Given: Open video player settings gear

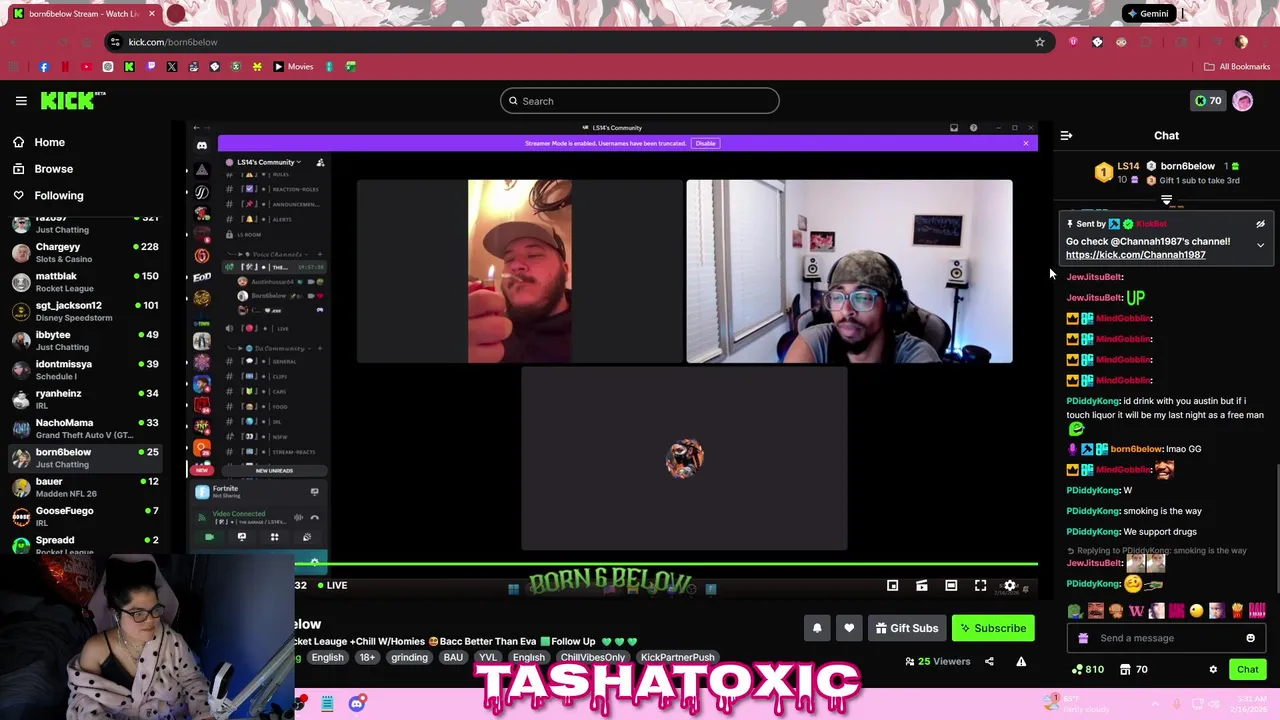Looking at the screenshot, I should 1010,586.
